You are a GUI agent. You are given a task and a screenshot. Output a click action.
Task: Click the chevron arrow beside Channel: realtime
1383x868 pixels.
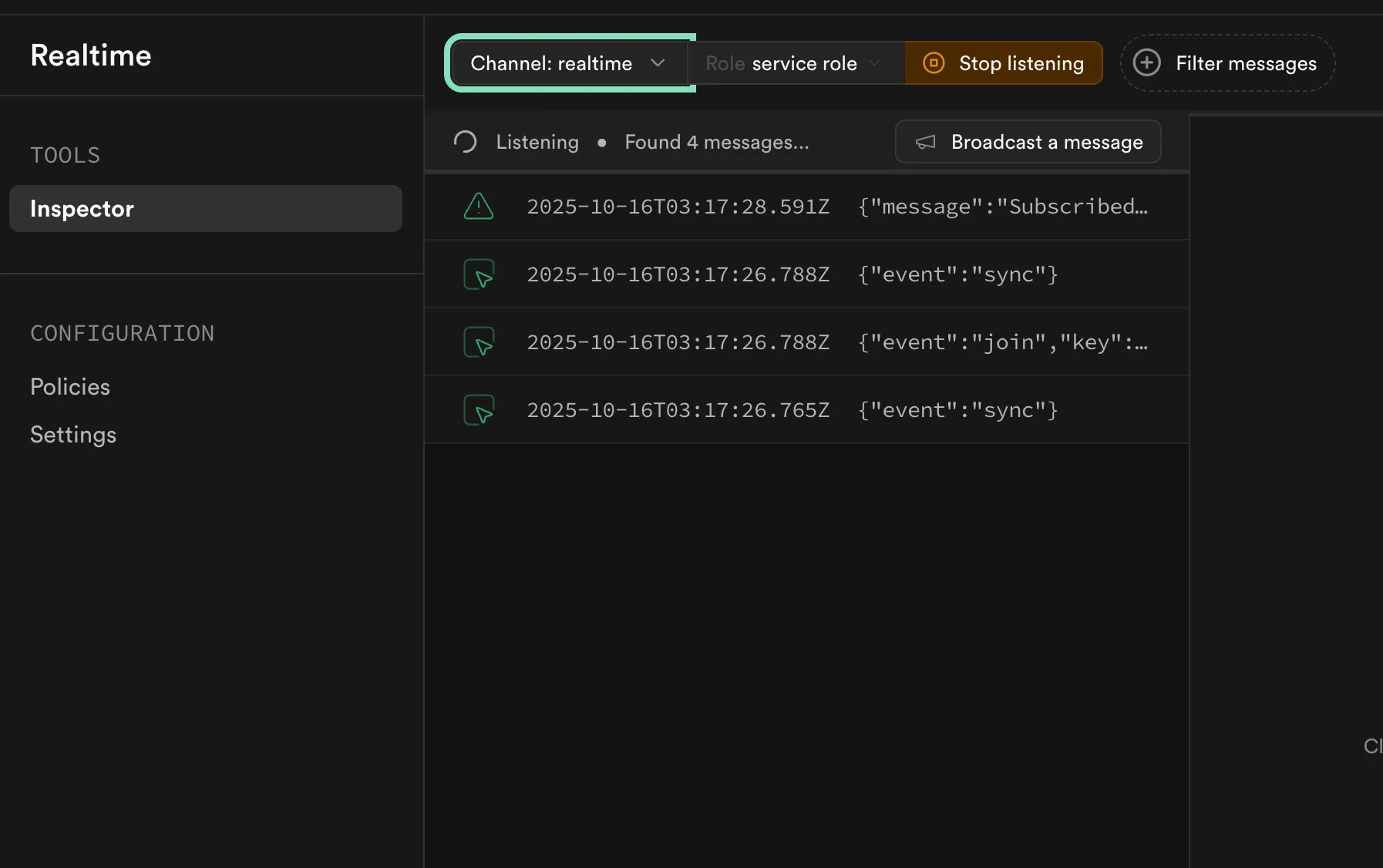658,63
